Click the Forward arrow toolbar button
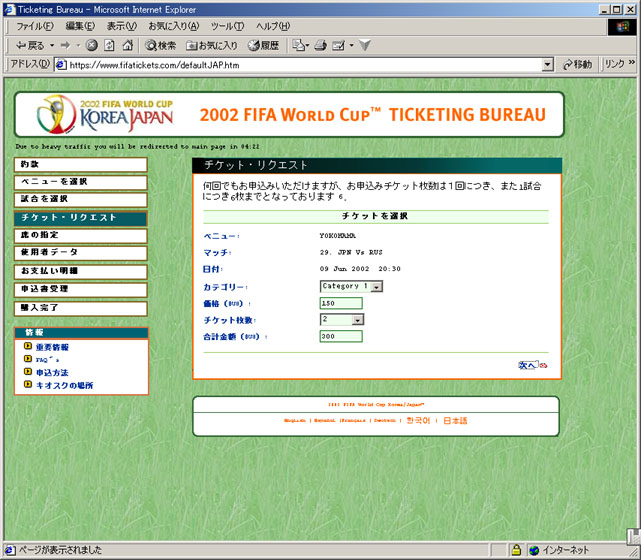 [65, 45]
